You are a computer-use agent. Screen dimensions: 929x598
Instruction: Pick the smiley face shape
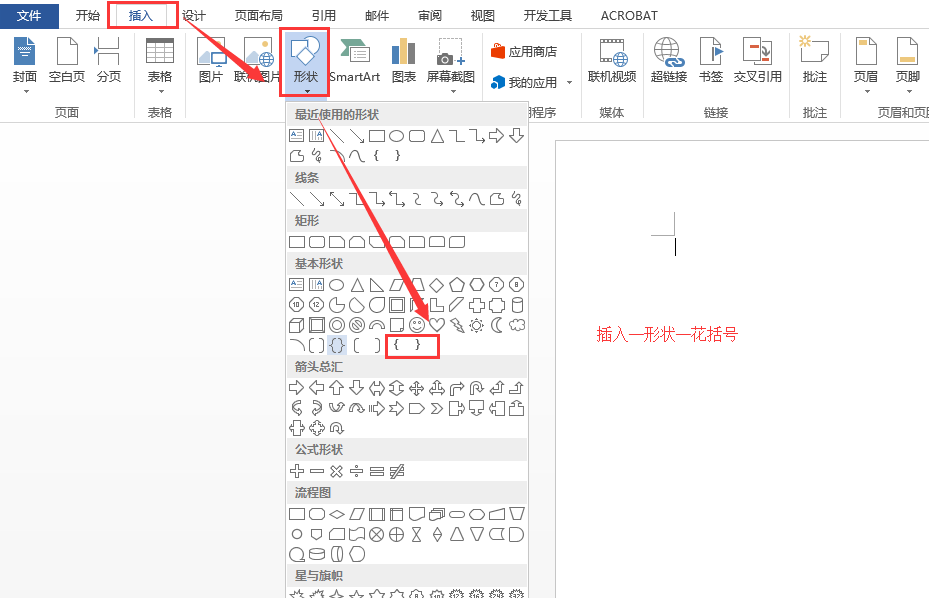click(417, 325)
